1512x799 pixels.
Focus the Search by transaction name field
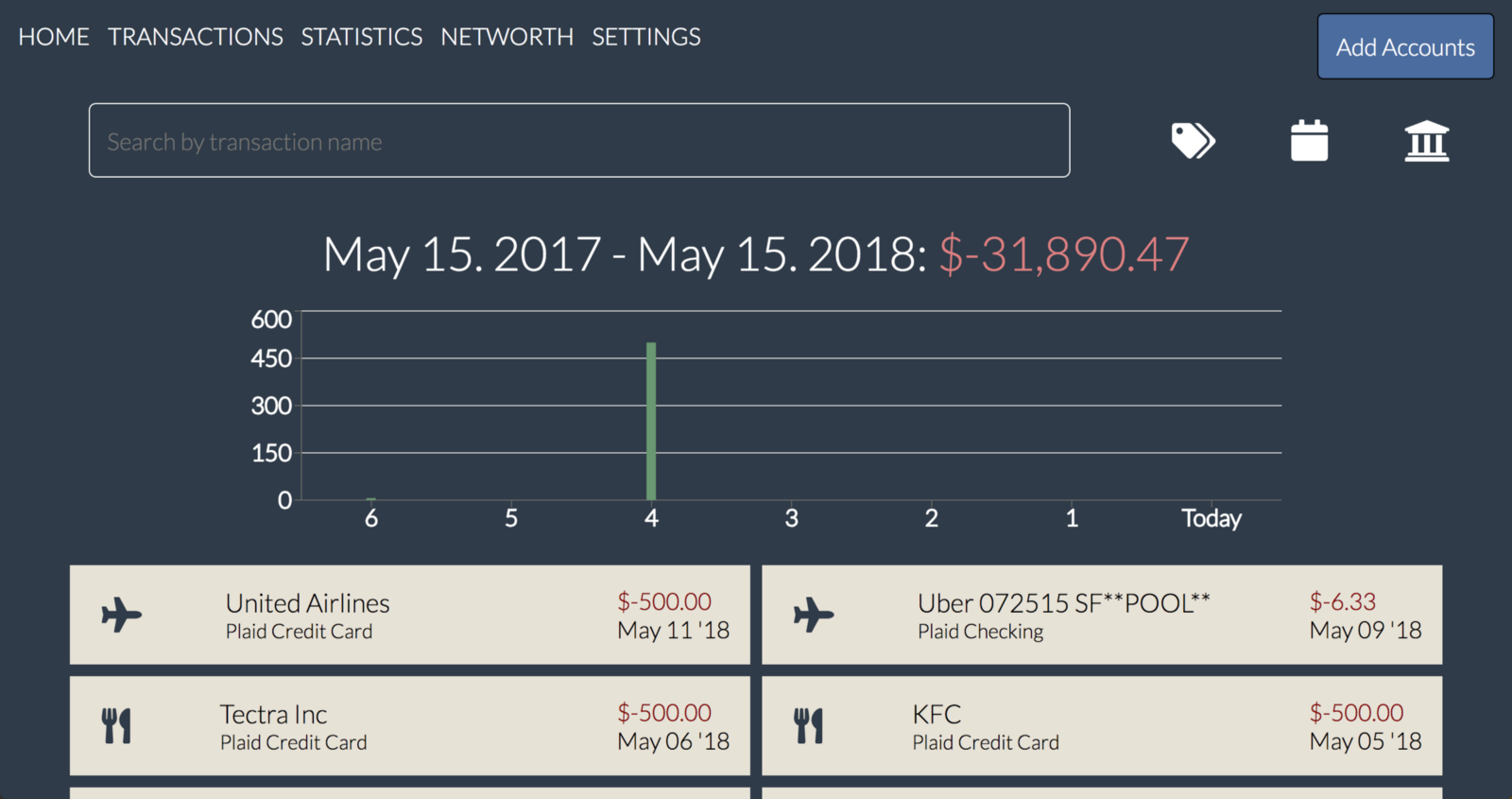pos(579,141)
